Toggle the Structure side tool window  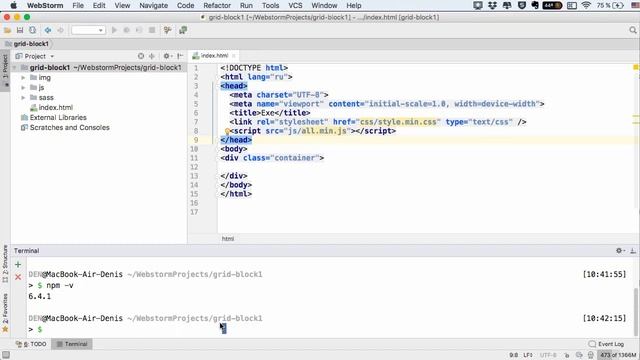(x=5, y=263)
